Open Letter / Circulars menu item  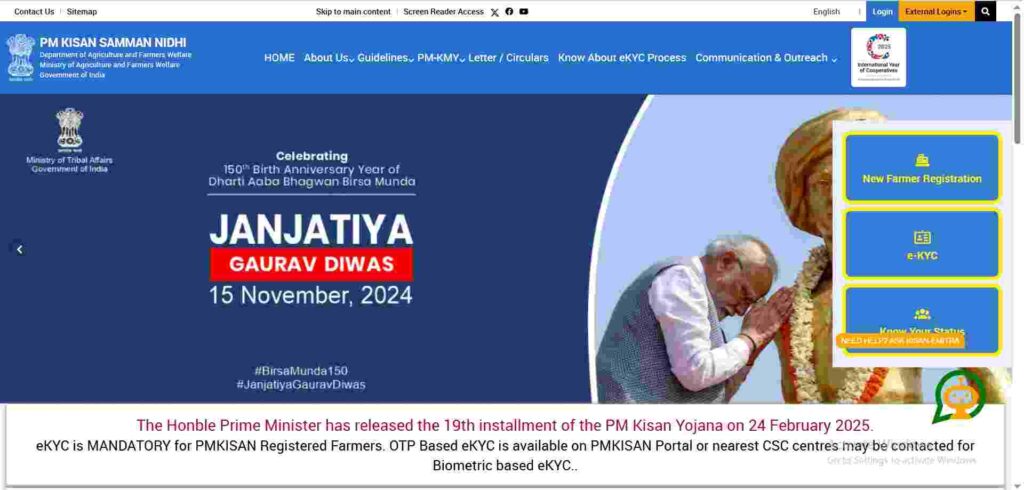(508, 57)
